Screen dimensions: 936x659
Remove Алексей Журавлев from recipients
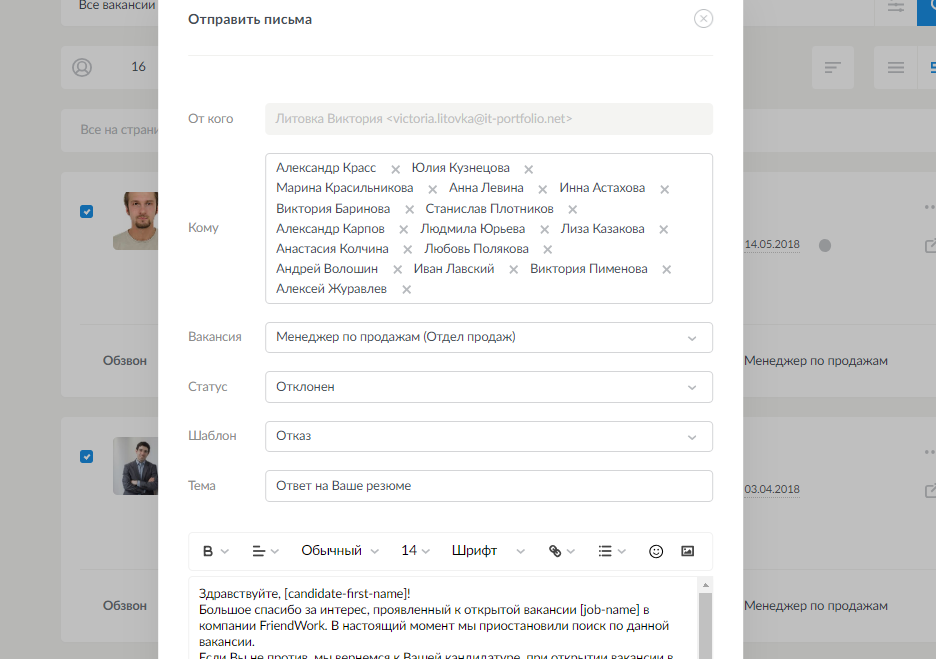(406, 290)
